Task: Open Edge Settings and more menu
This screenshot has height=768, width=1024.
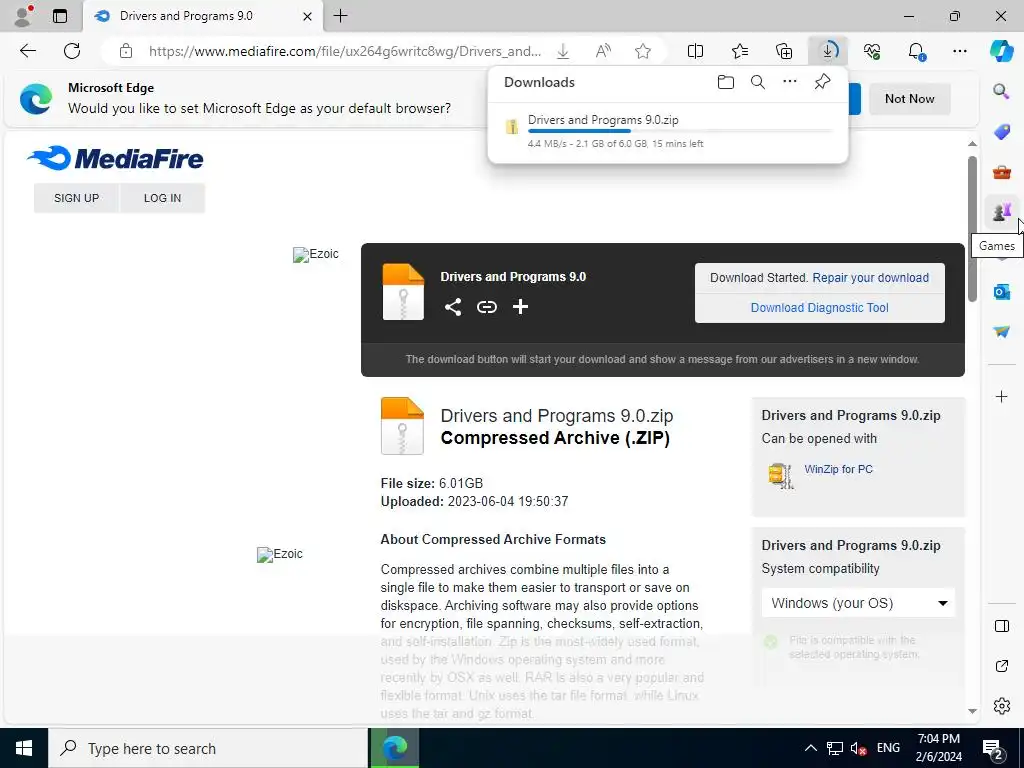Action: click(960, 51)
